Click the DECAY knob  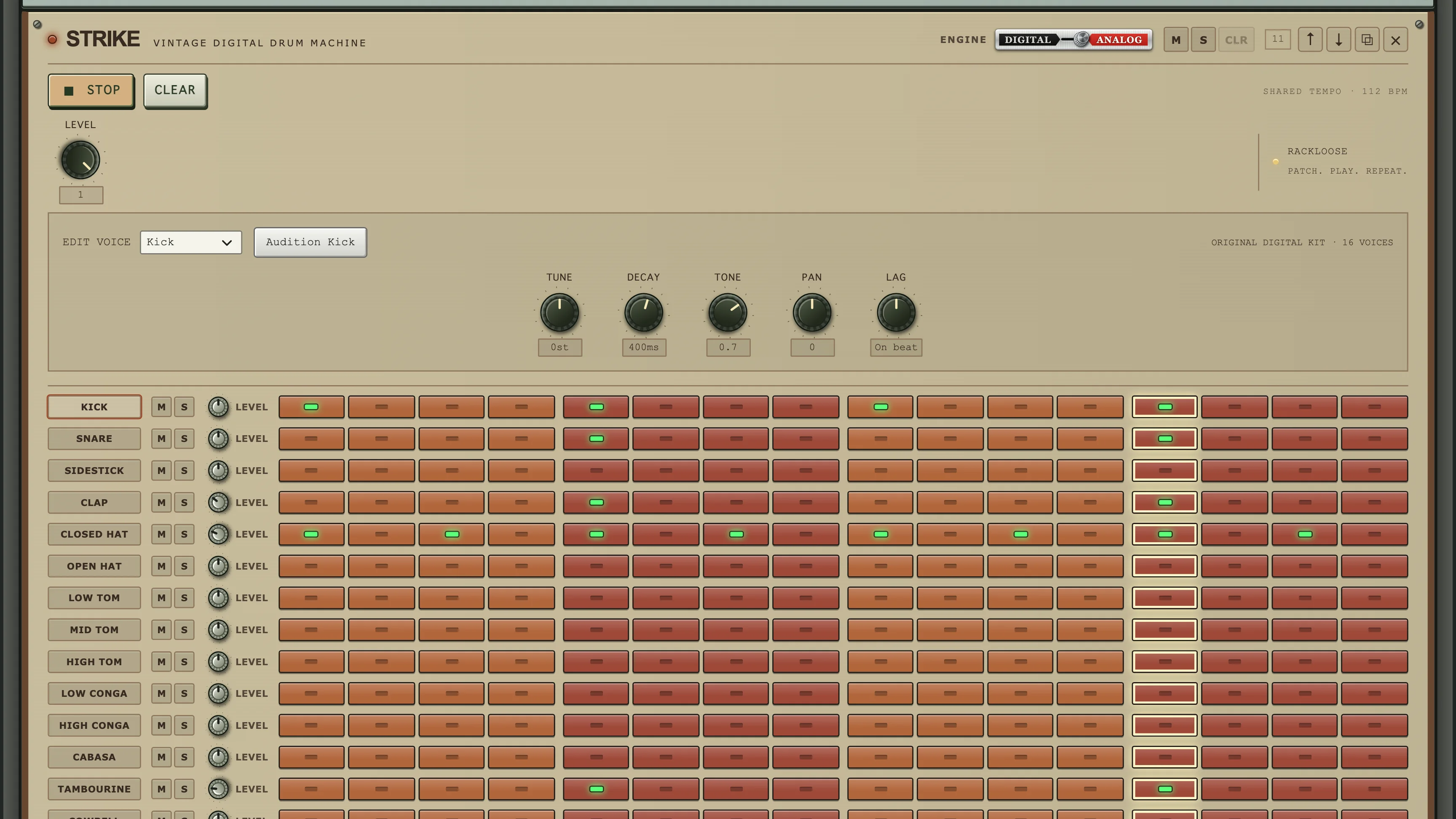643,313
